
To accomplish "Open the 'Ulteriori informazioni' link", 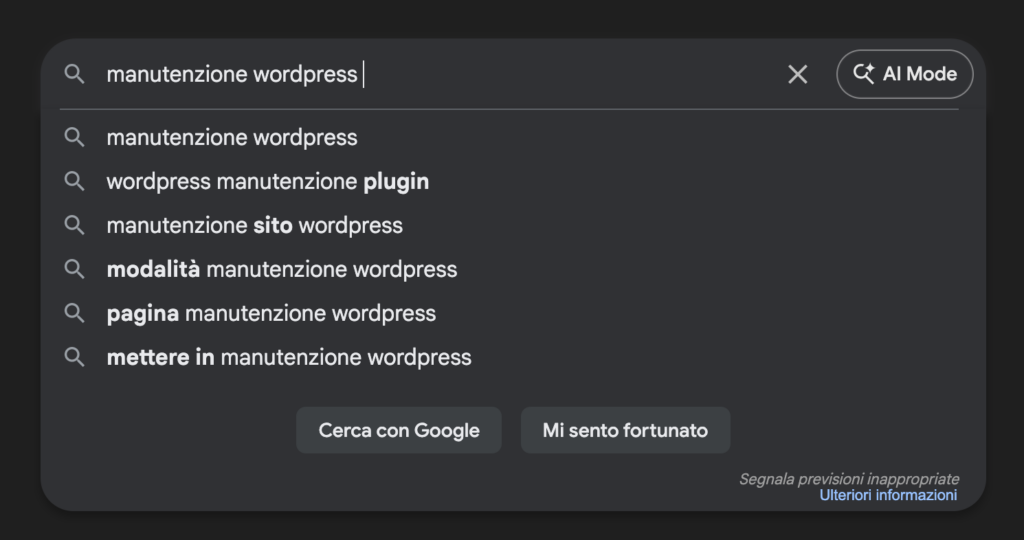I will tap(888, 495).
